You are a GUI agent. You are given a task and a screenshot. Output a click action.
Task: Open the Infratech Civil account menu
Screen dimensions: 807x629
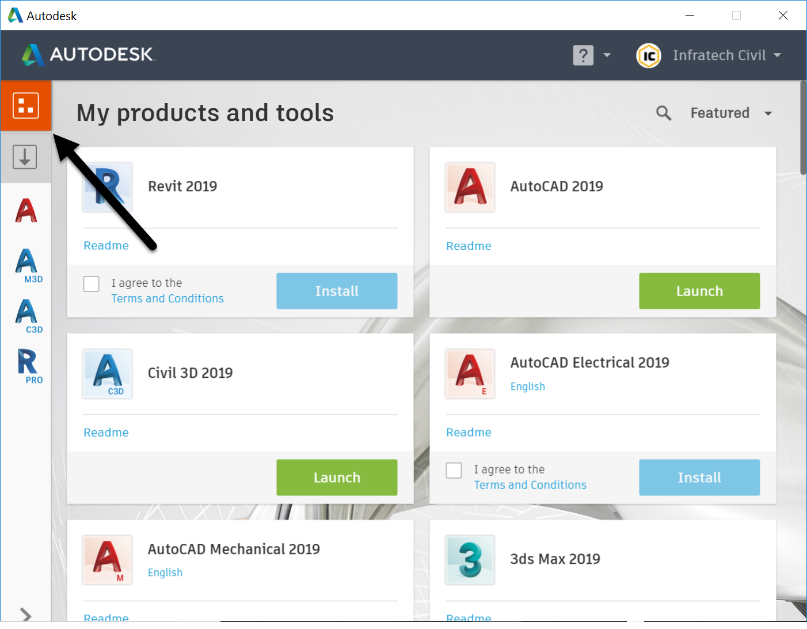(726, 55)
